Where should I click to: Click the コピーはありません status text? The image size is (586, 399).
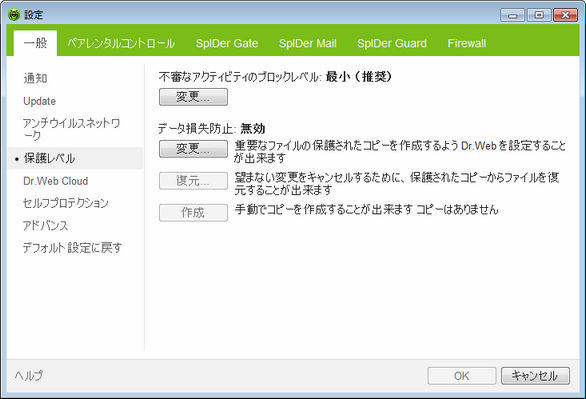457,210
